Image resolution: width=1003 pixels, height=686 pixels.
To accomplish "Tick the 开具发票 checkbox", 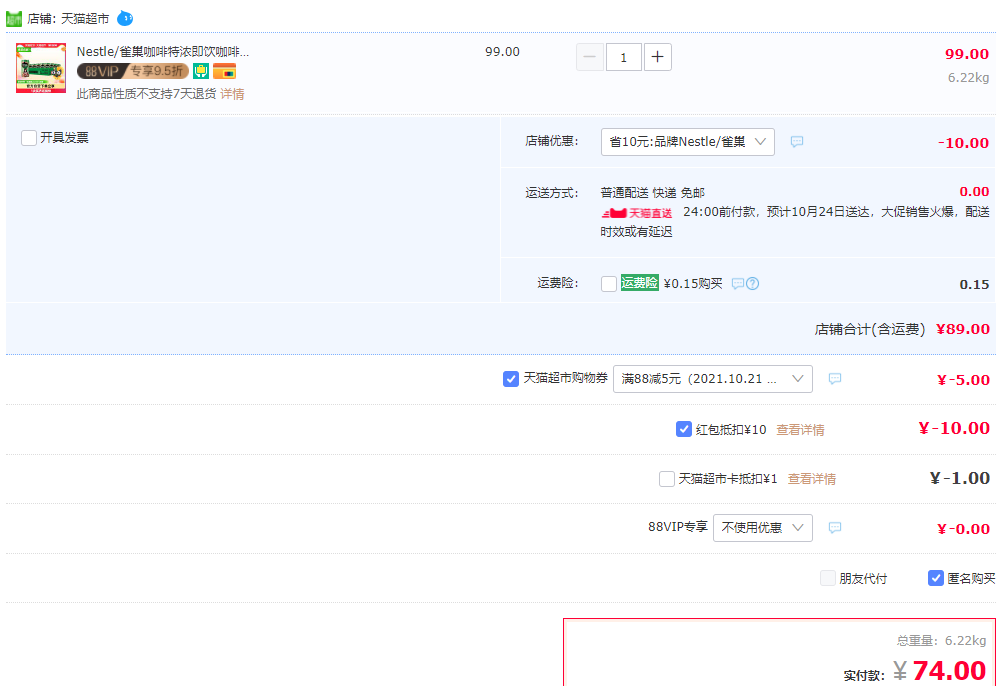I will point(29,138).
